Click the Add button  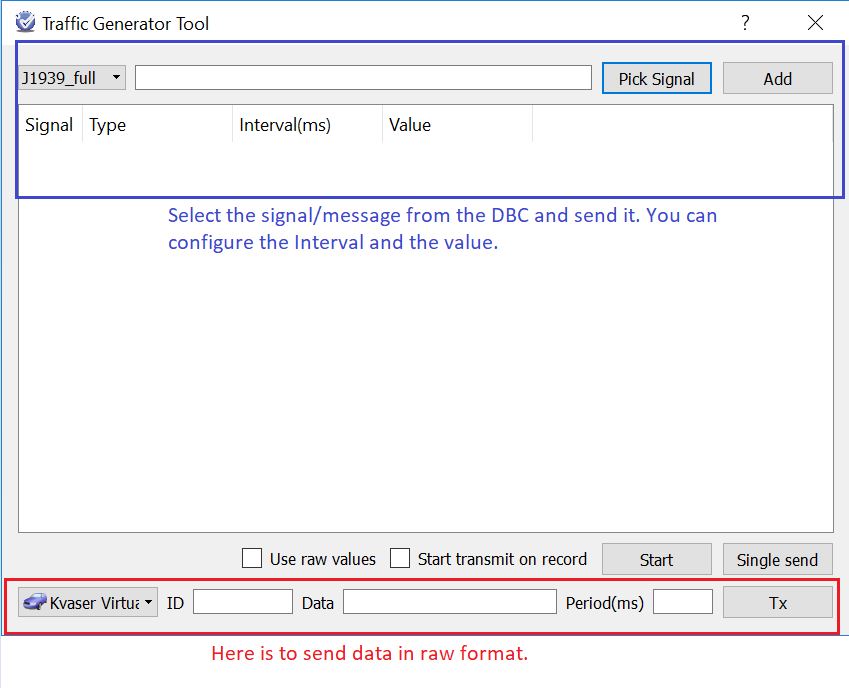(778, 78)
